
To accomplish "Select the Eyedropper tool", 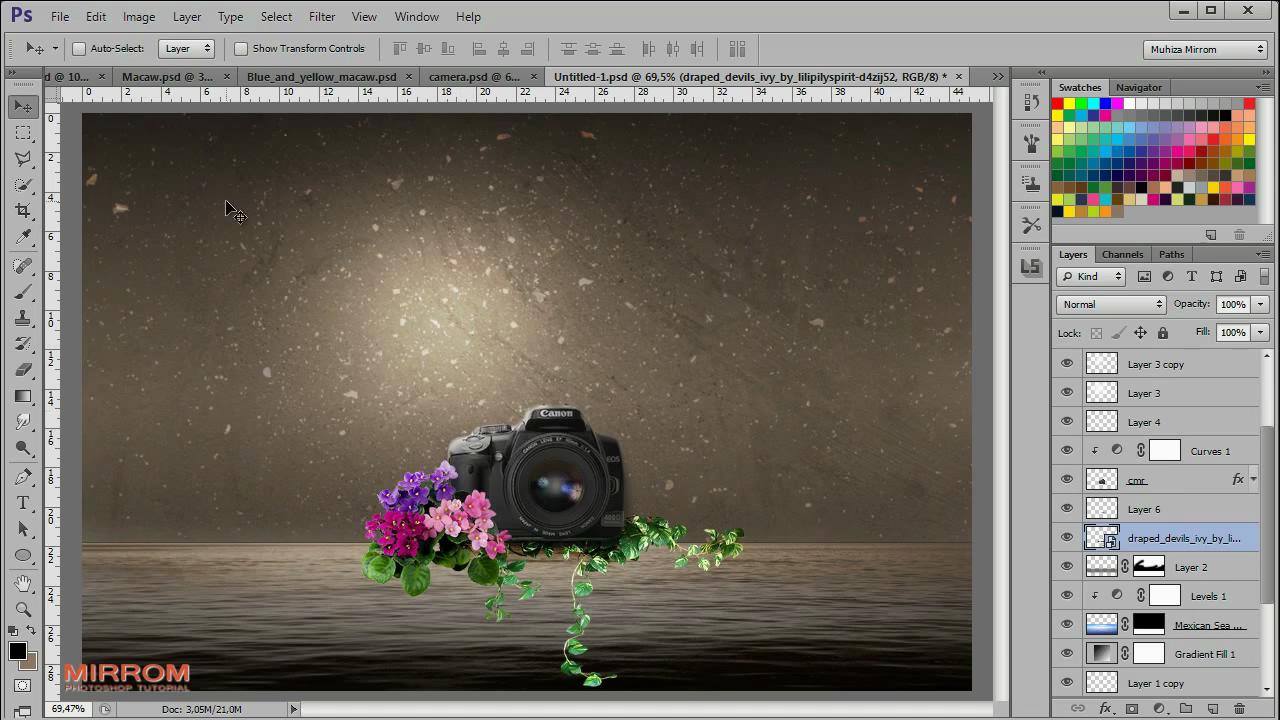I will (23, 236).
